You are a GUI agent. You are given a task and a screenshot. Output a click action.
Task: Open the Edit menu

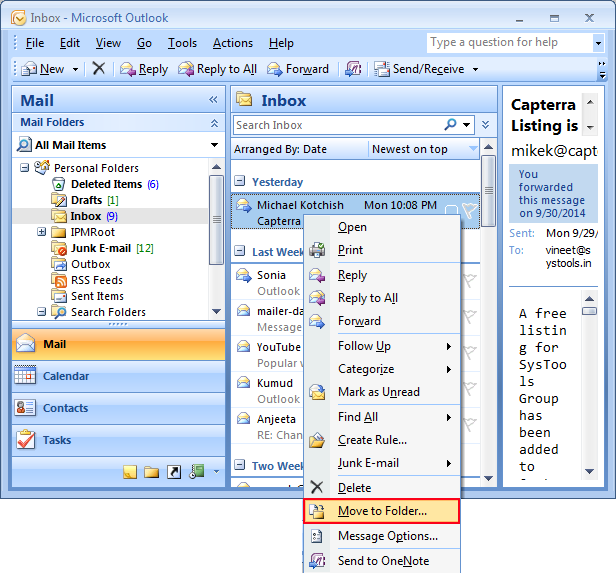pos(70,43)
